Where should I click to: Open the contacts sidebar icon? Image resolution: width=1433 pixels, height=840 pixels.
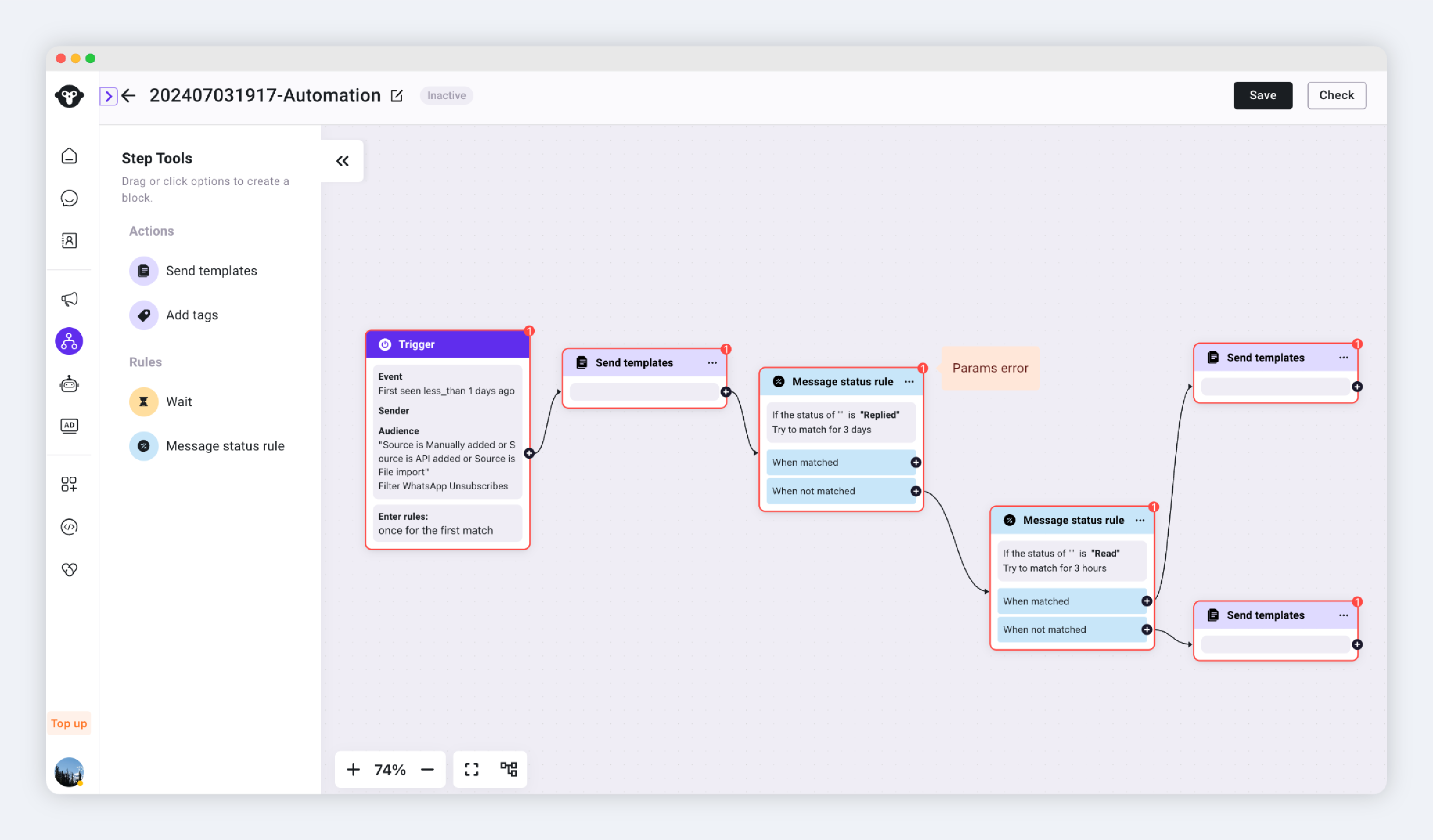pos(69,240)
